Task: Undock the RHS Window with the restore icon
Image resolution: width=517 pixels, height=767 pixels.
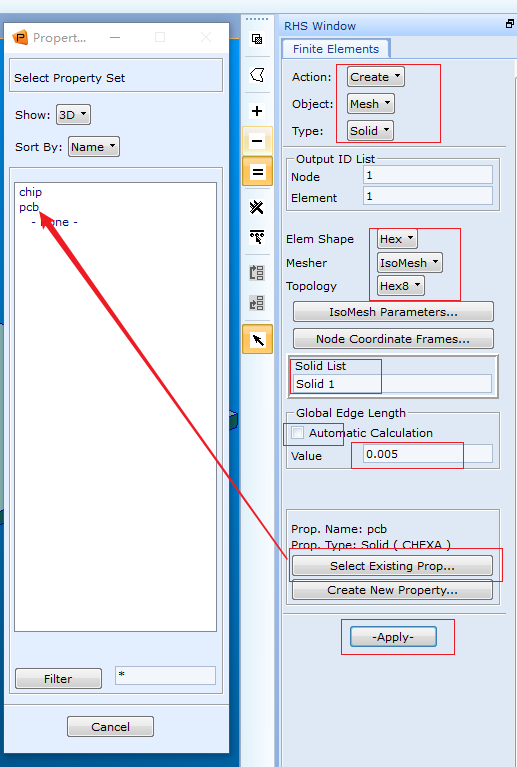Action: 510,24
